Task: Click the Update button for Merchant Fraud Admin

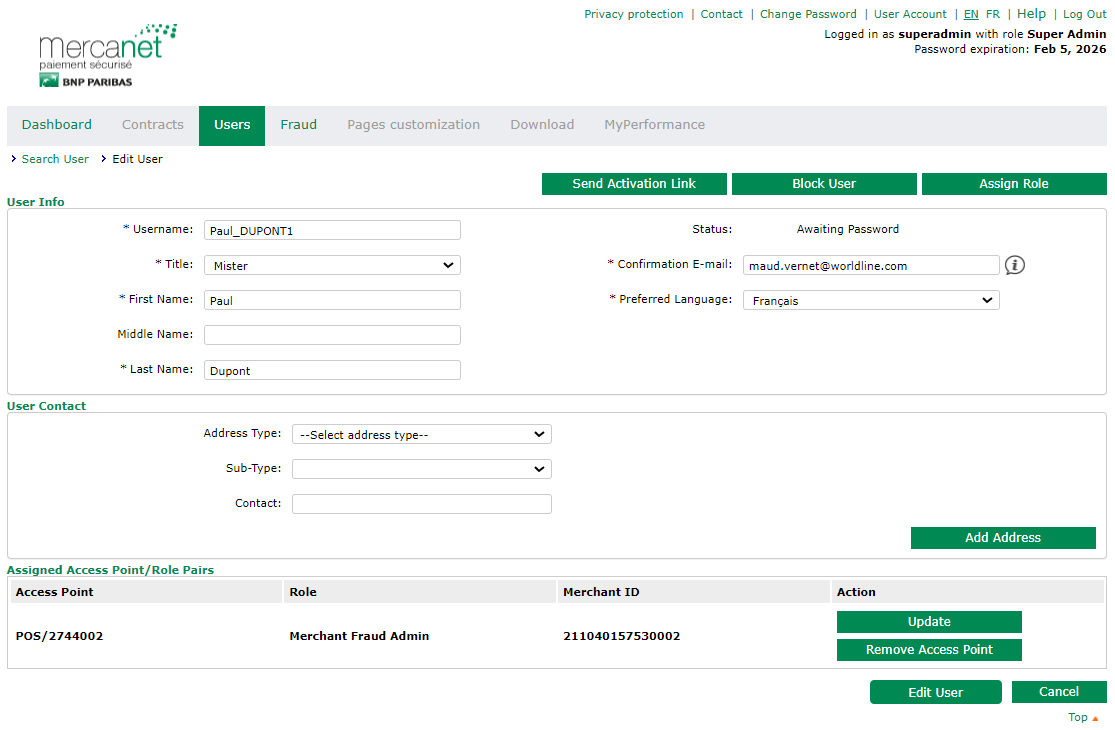Action: click(x=929, y=622)
